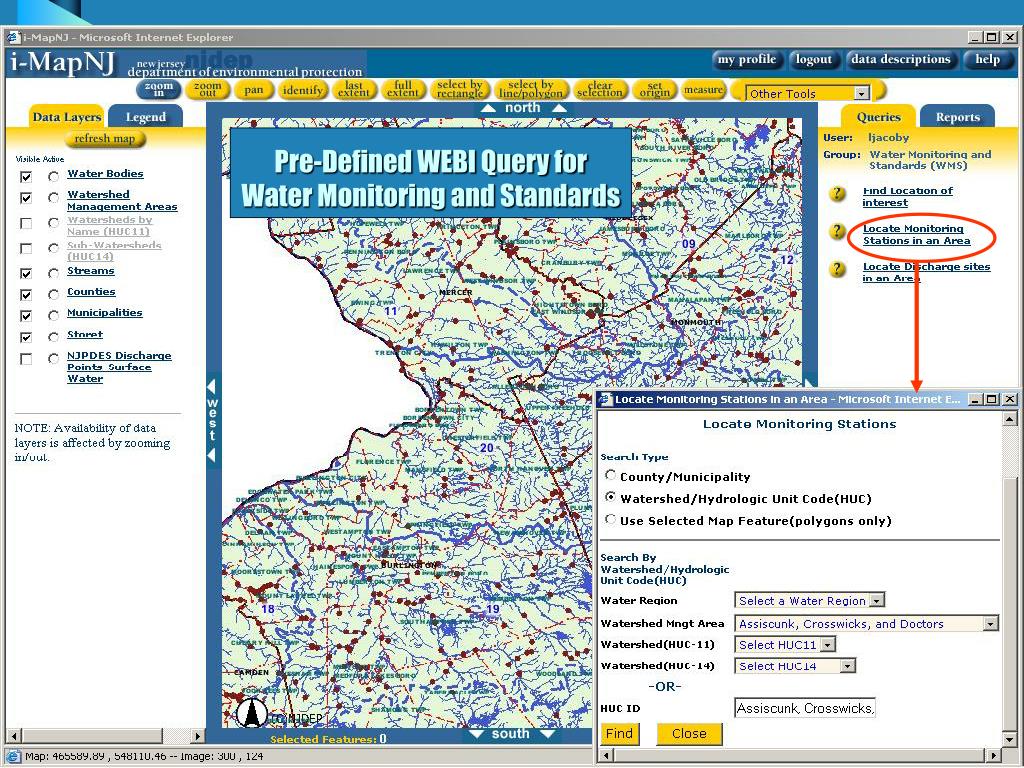
Task: Use the measure tool
Action: pyautogui.click(x=703, y=89)
